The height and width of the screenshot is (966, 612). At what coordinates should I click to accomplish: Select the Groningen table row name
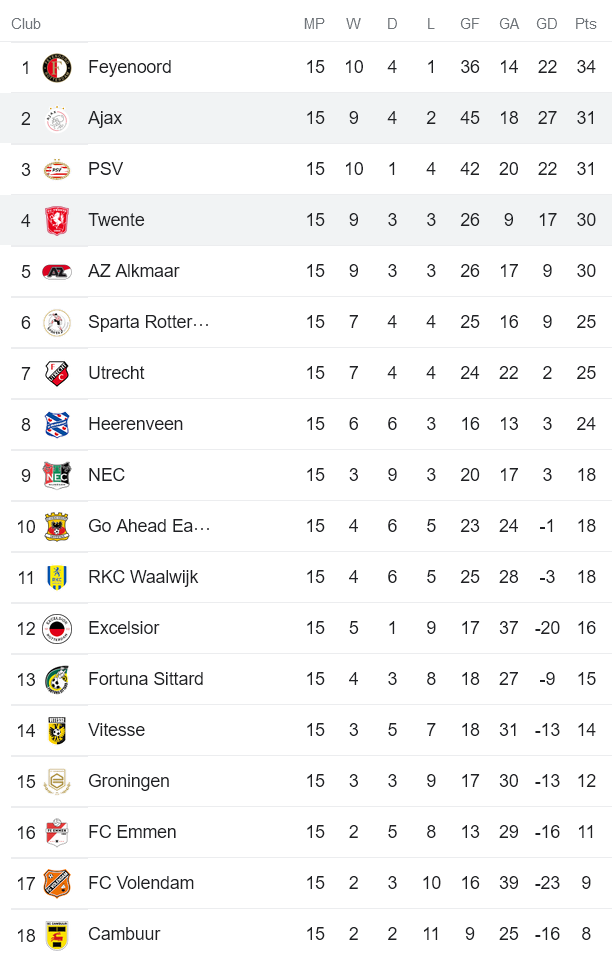pyautogui.click(x=128, y=781)
